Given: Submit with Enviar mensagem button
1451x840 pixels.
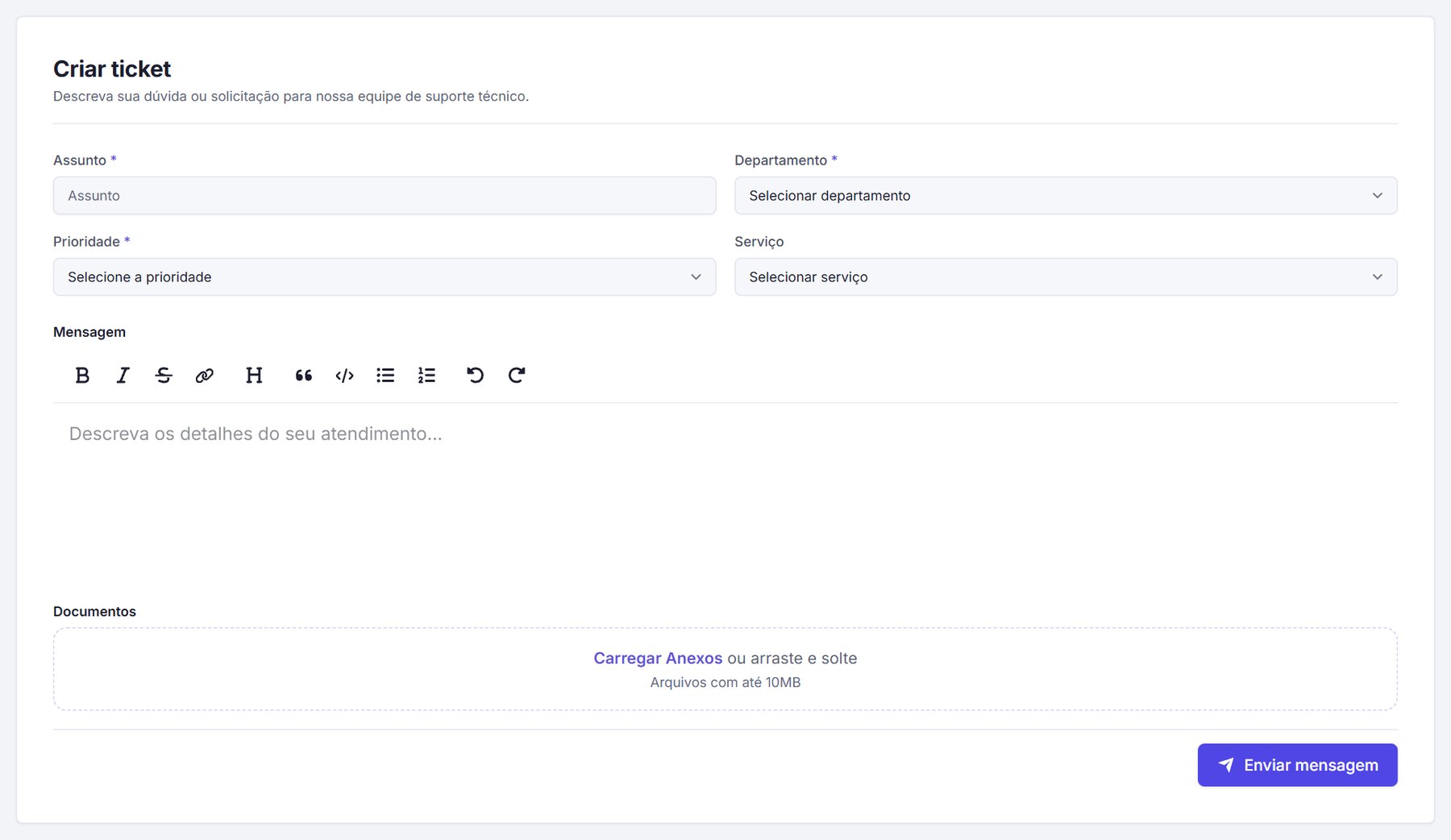Looking at the screenshot, I should [1298, 765].
